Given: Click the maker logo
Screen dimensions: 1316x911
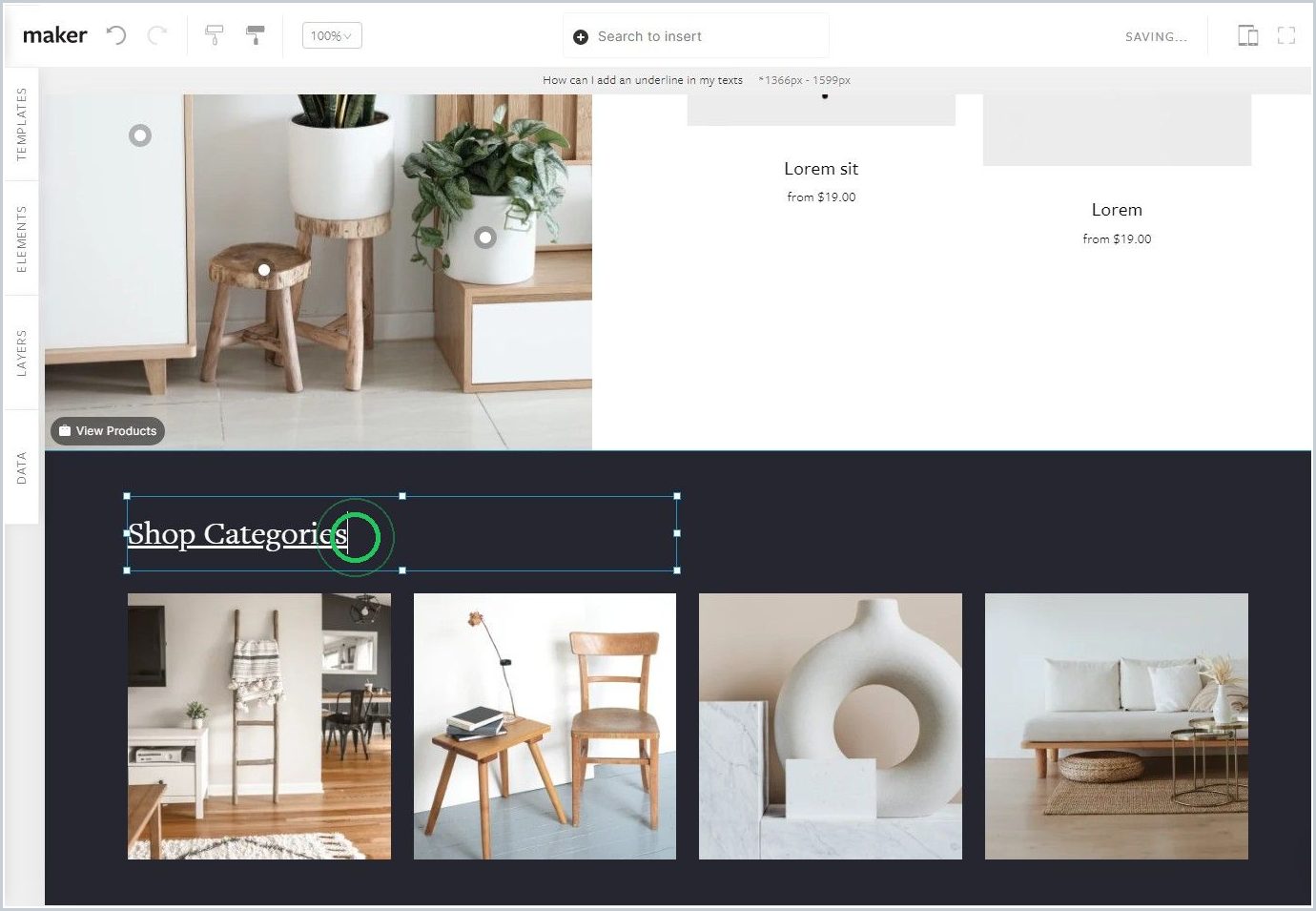Looking at the screenshot, I should pyautogui.click(x=54, y=35).
